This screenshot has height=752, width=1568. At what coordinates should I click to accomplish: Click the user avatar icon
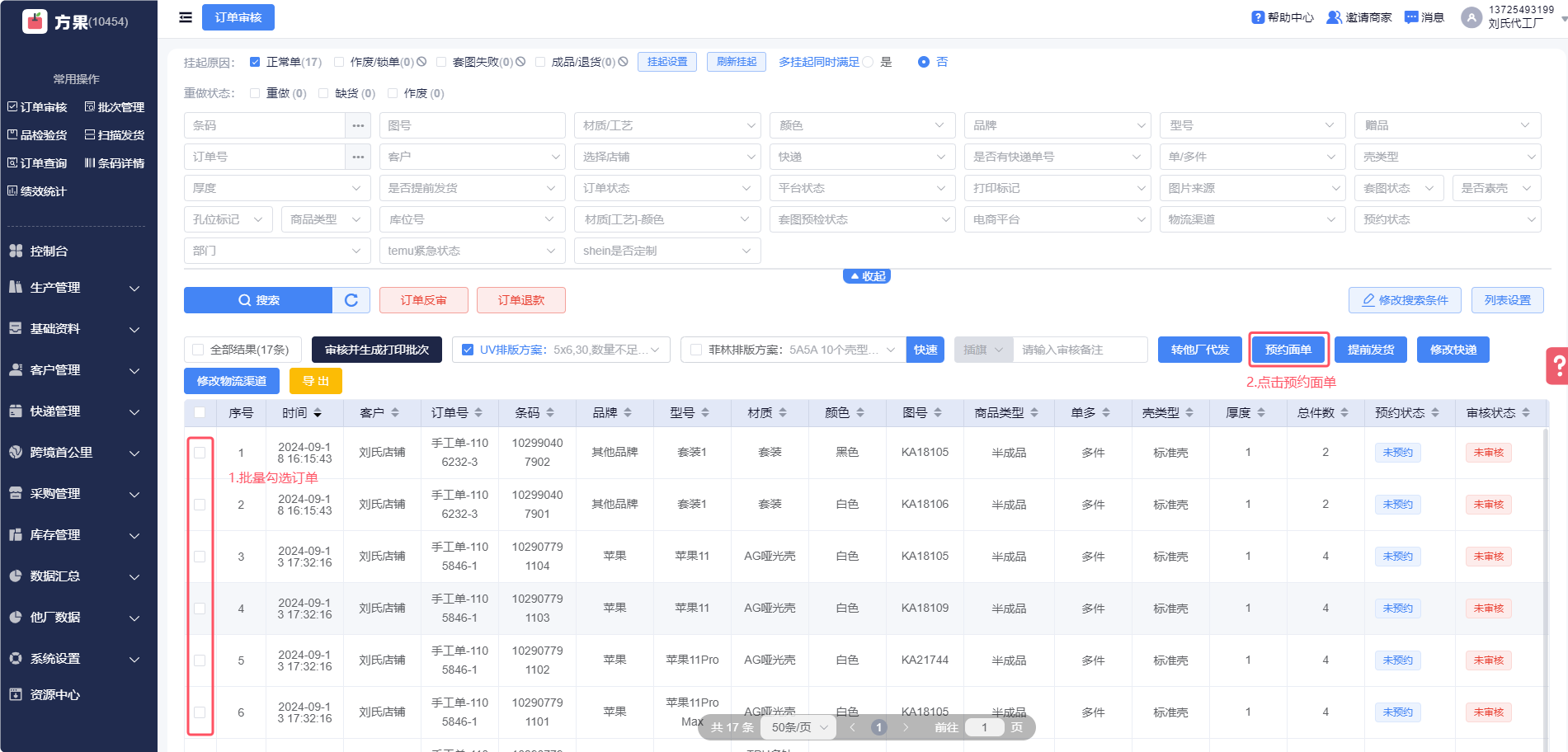pos(1471,17)
